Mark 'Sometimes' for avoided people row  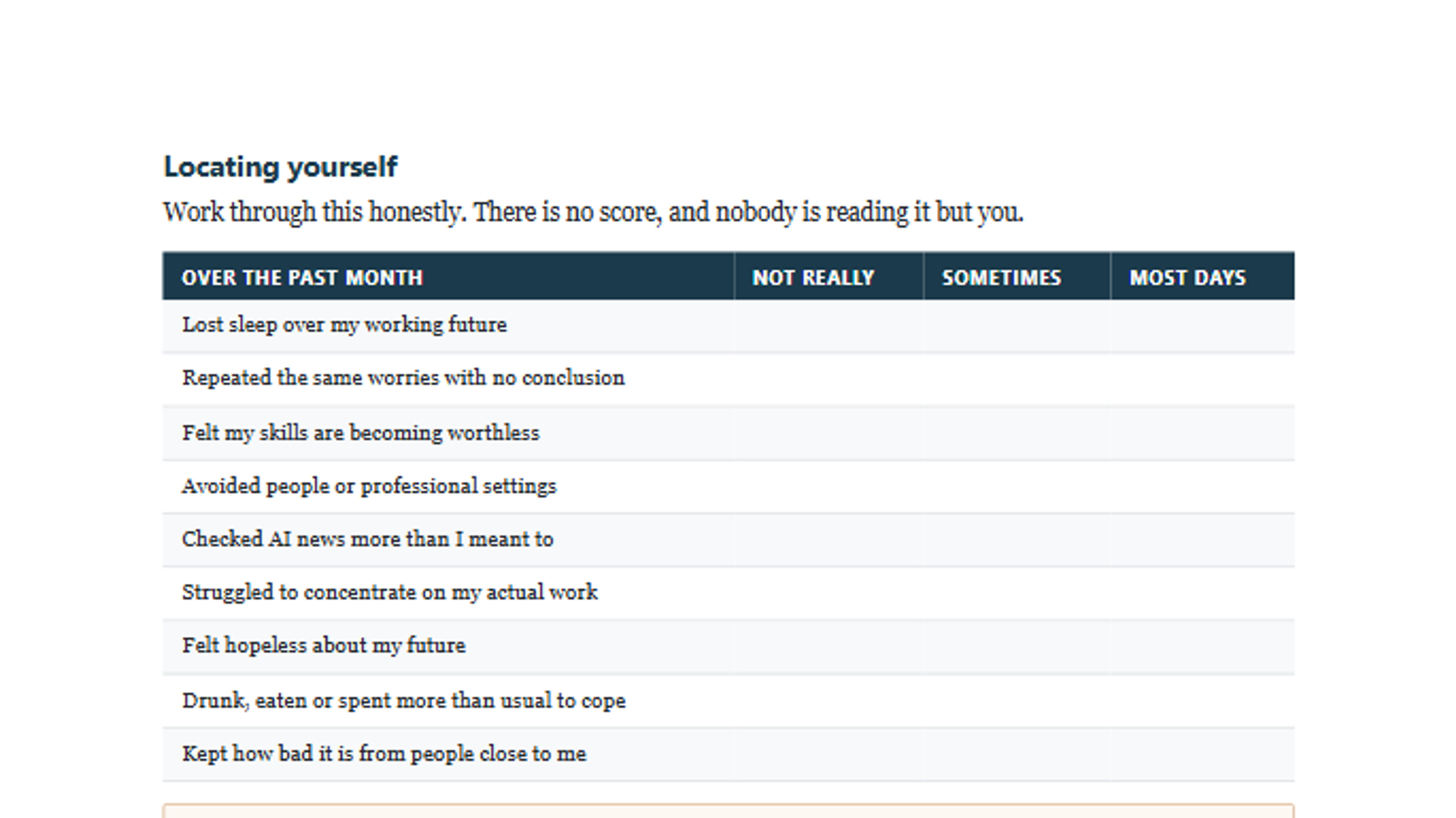pyautogui.click(x=1017, y=487)
